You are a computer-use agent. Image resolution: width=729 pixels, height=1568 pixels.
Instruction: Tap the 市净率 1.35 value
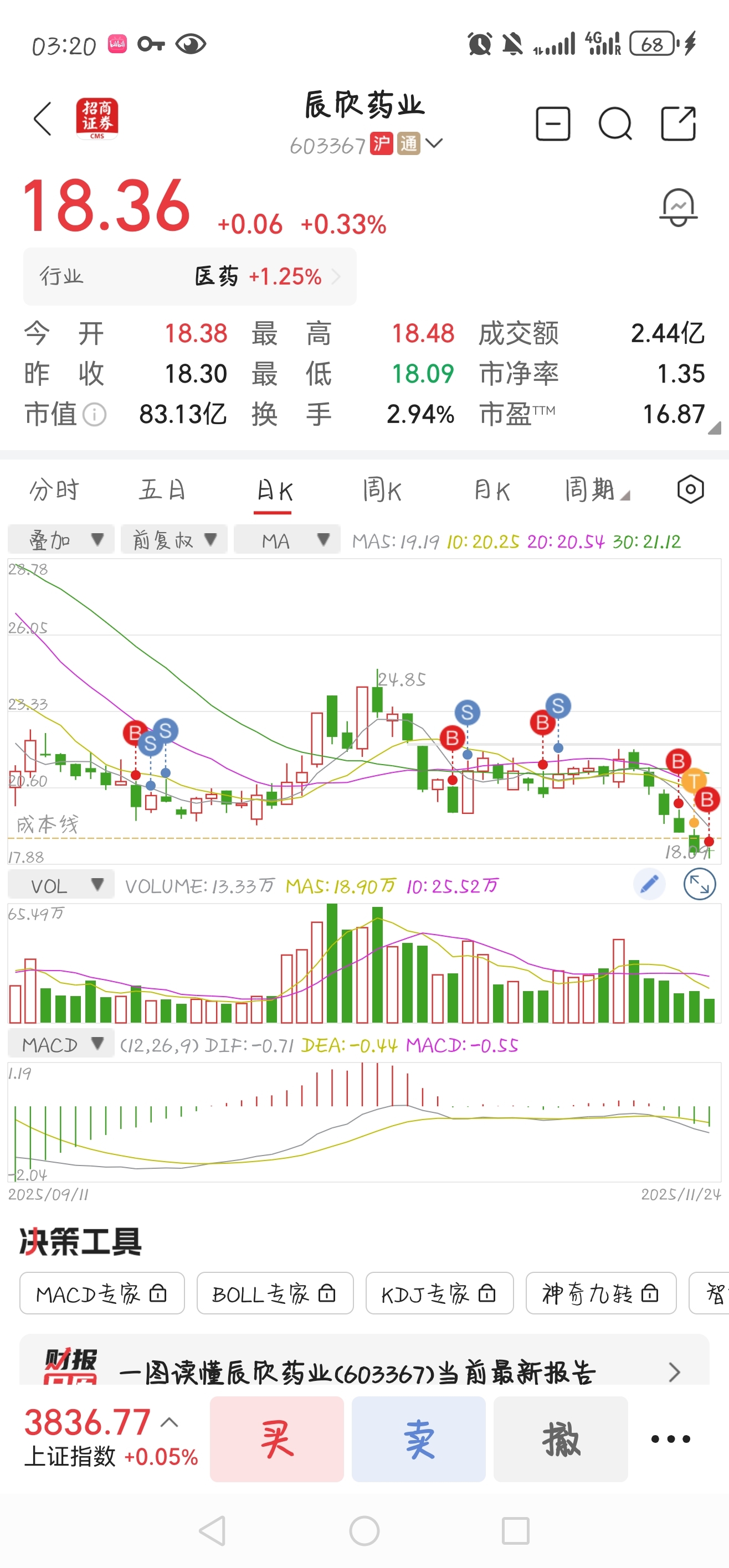(x=680, y=374)
